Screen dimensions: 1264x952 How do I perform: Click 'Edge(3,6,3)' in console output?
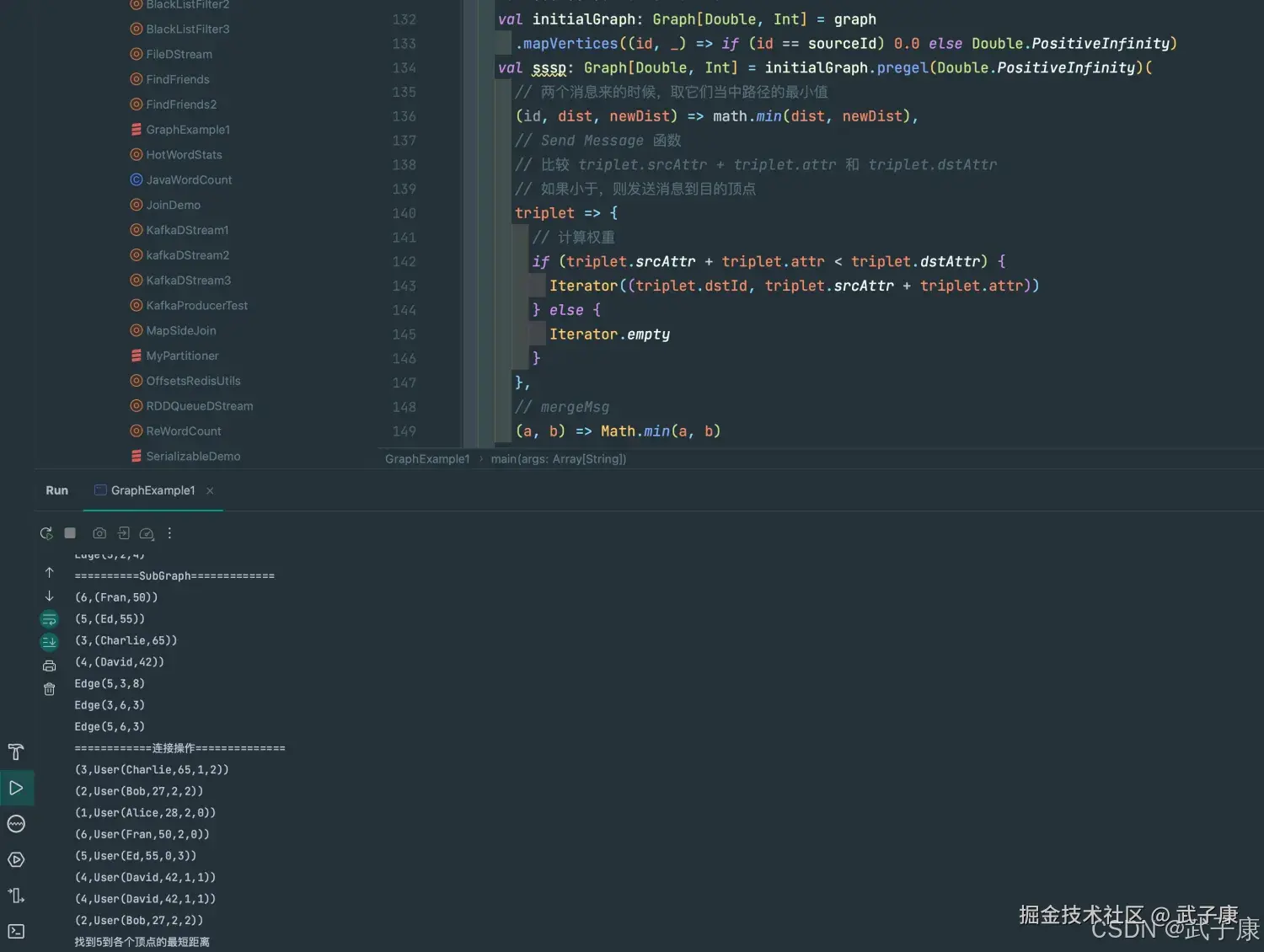pos(110,705)
